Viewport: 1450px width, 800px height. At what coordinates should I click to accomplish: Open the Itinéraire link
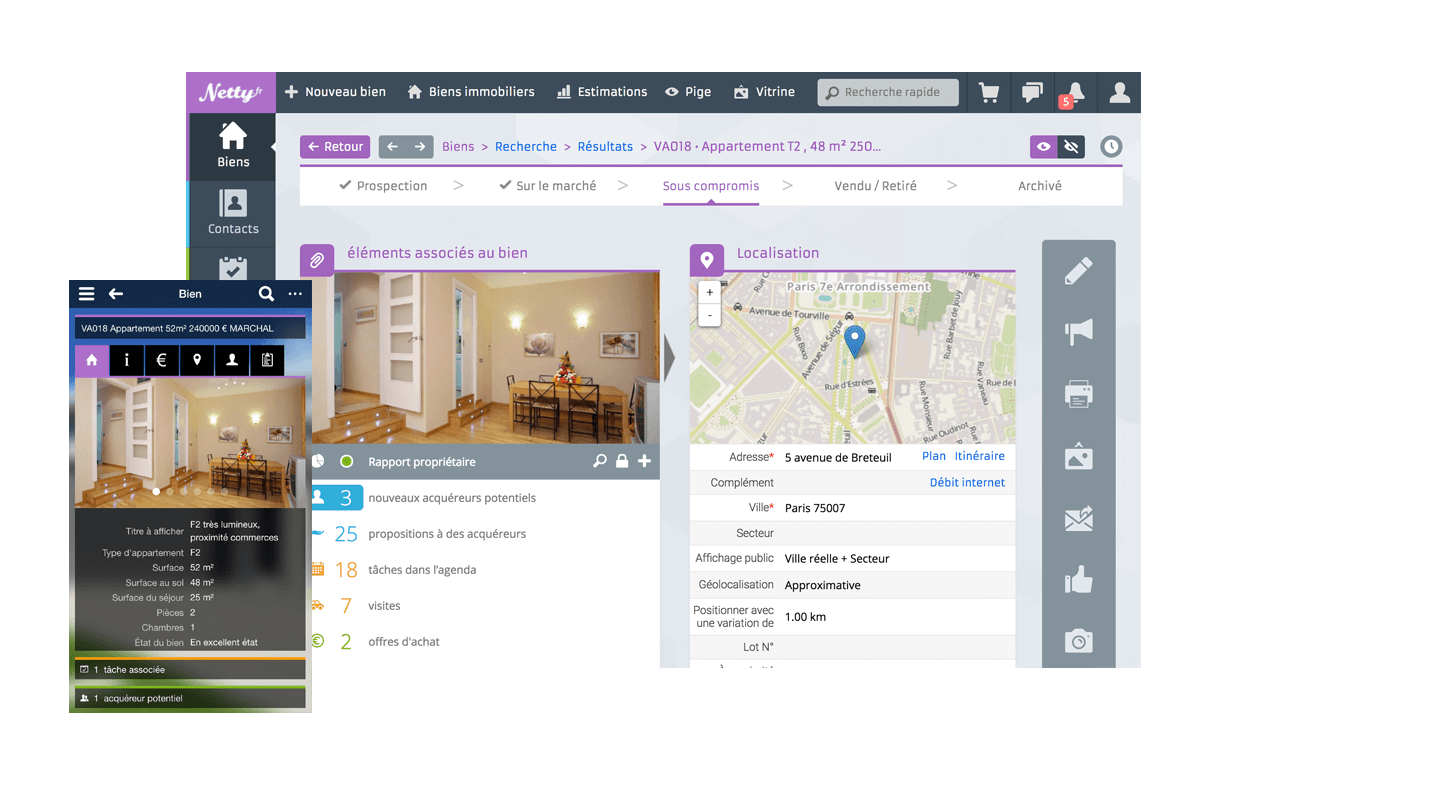(x=980, y=456)
